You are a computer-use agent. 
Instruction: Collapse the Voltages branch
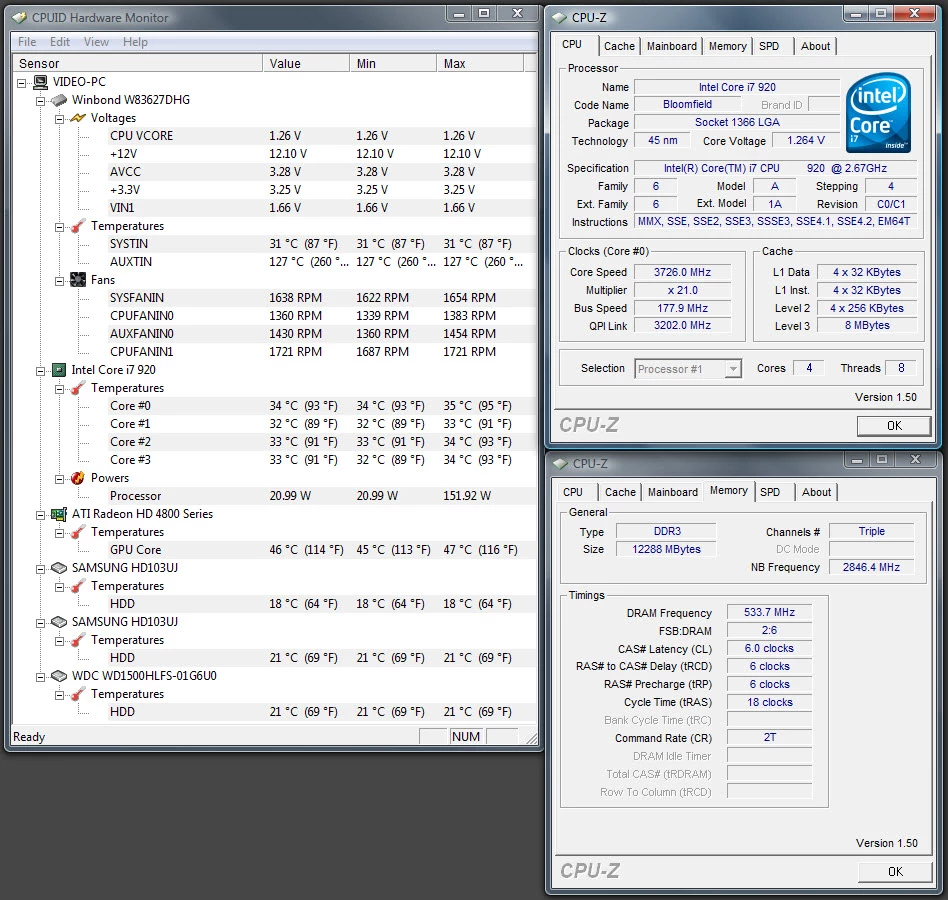(59, 119)
